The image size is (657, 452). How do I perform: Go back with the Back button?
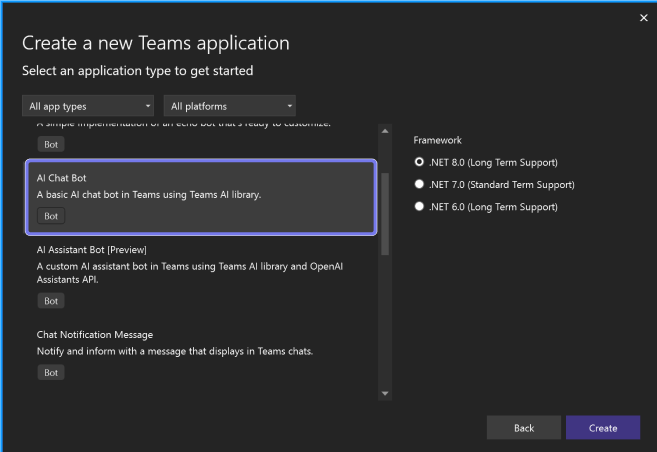tap(523, 428)
